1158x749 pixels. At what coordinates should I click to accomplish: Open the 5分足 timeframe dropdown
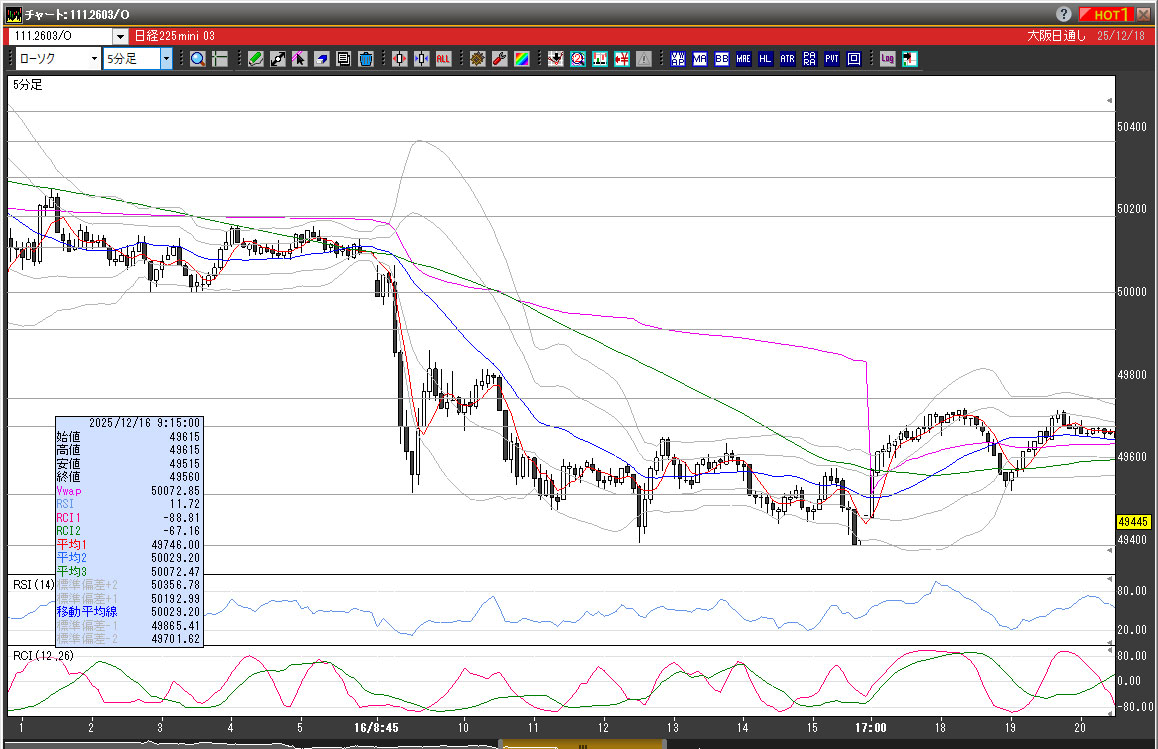click(x=166, y=59)
